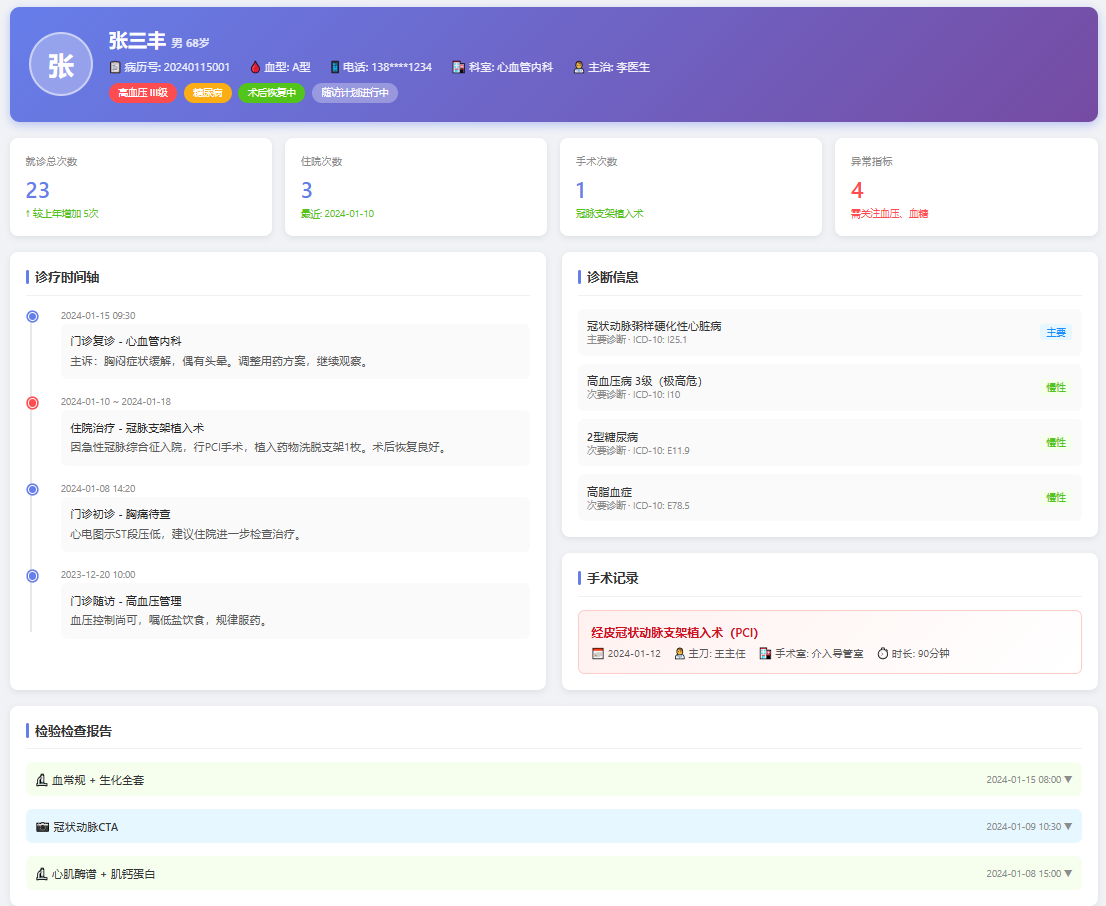The height and width of the screenshot is (906, 1106).
Task: Click the 手术记录 section heading
Action: pyautogui.click(x=612, y=578)
